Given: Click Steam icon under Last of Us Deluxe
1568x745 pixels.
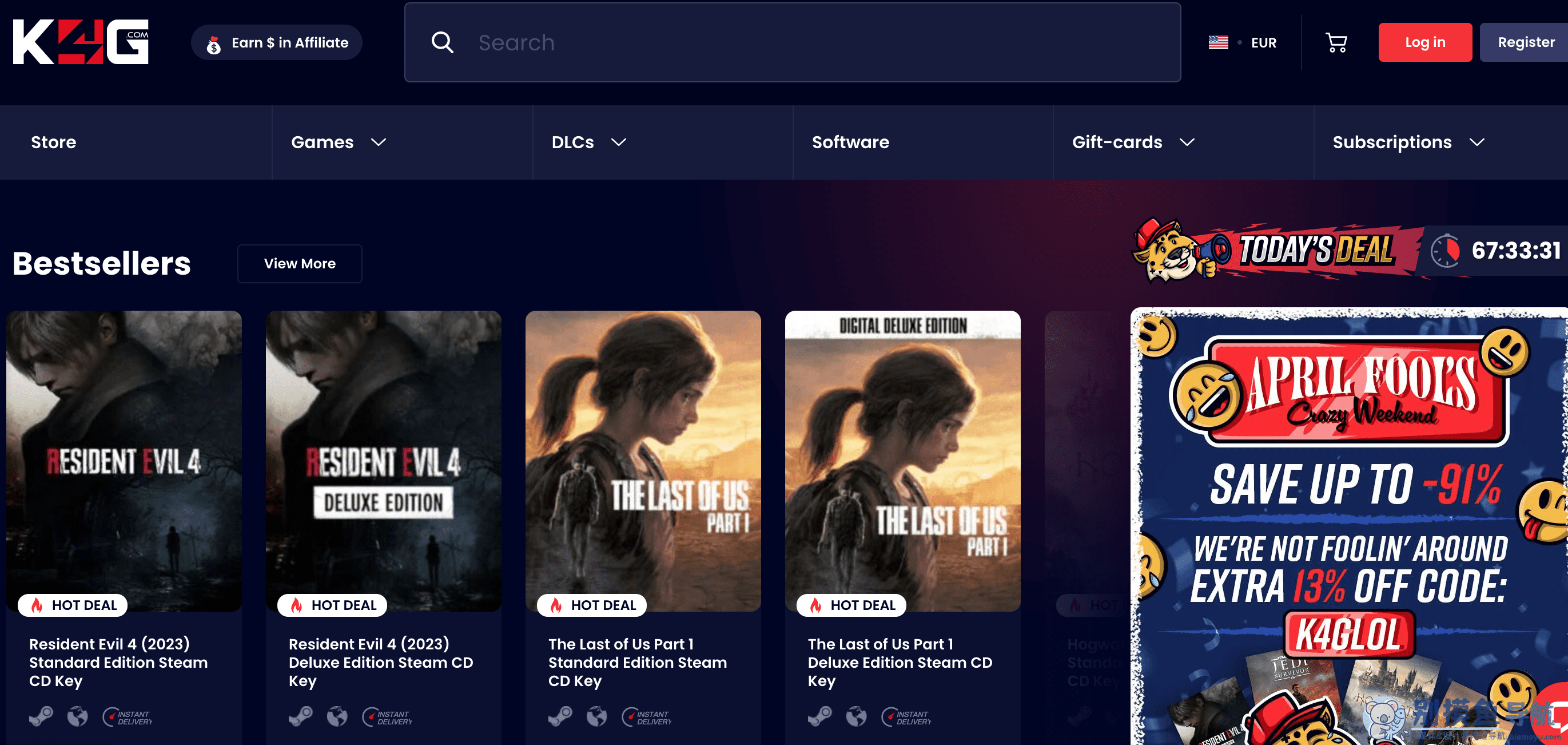Looking at the screenshot, I should pyautogui.click(x=819, y=716).
